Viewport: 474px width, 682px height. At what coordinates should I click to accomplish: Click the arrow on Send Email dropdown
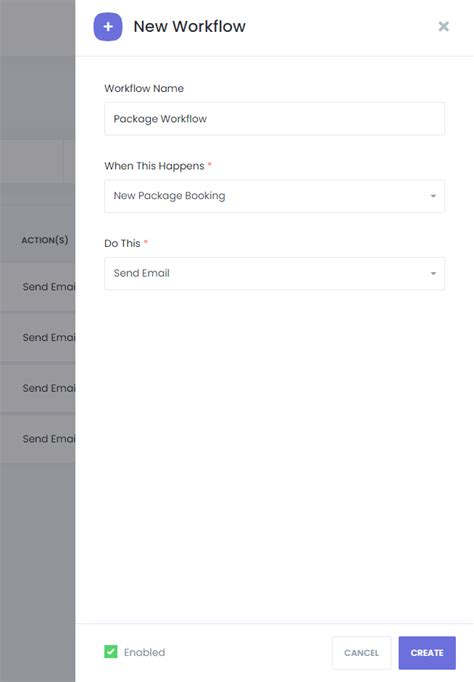click(x=433, y=274)
